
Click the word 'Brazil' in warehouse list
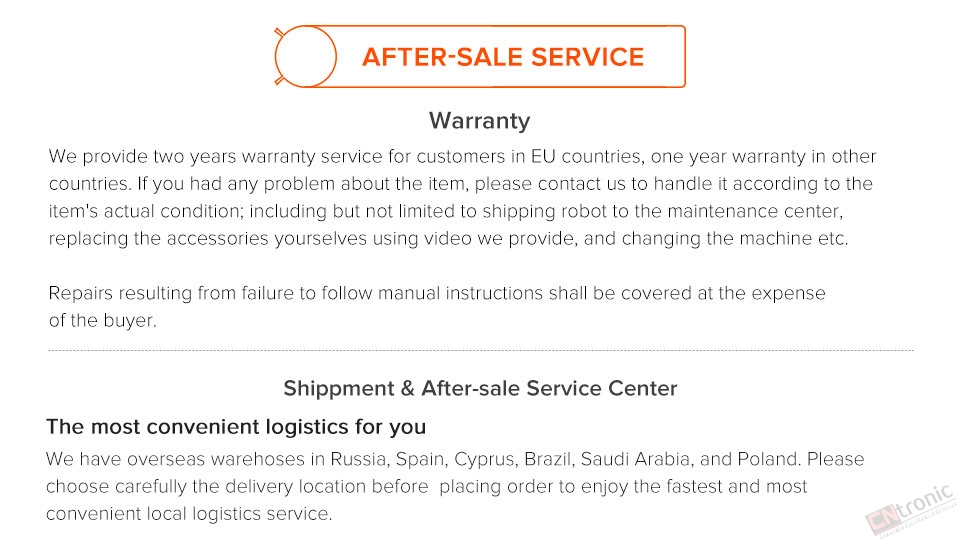[x=547, y=459]
